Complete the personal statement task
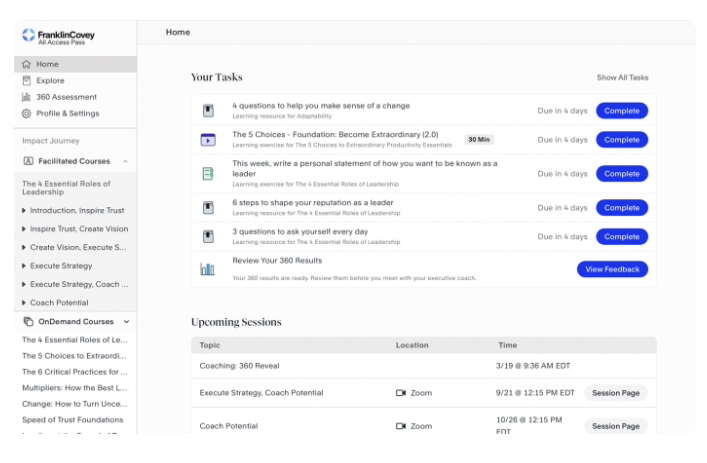707x463 pixels. (622, 174)
